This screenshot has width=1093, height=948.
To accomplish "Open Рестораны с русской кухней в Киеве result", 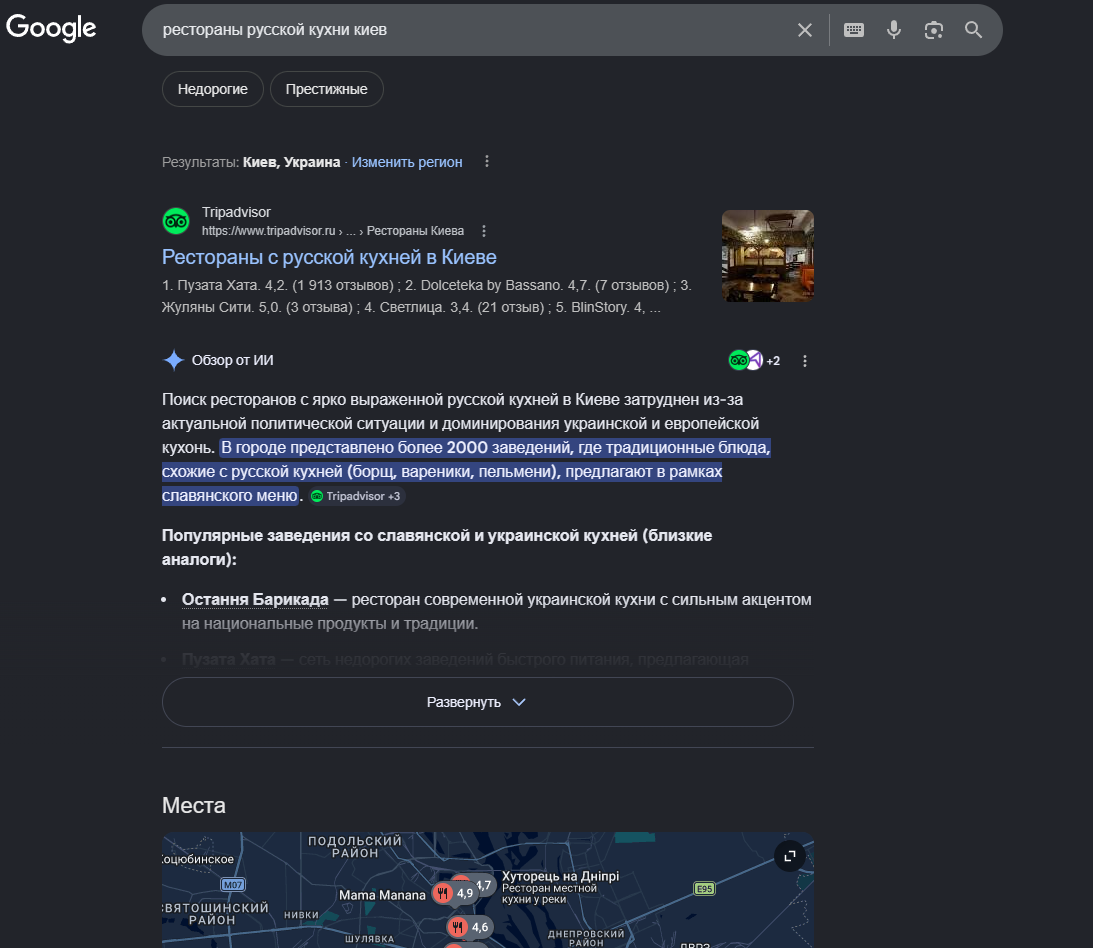I will [329, 257].
